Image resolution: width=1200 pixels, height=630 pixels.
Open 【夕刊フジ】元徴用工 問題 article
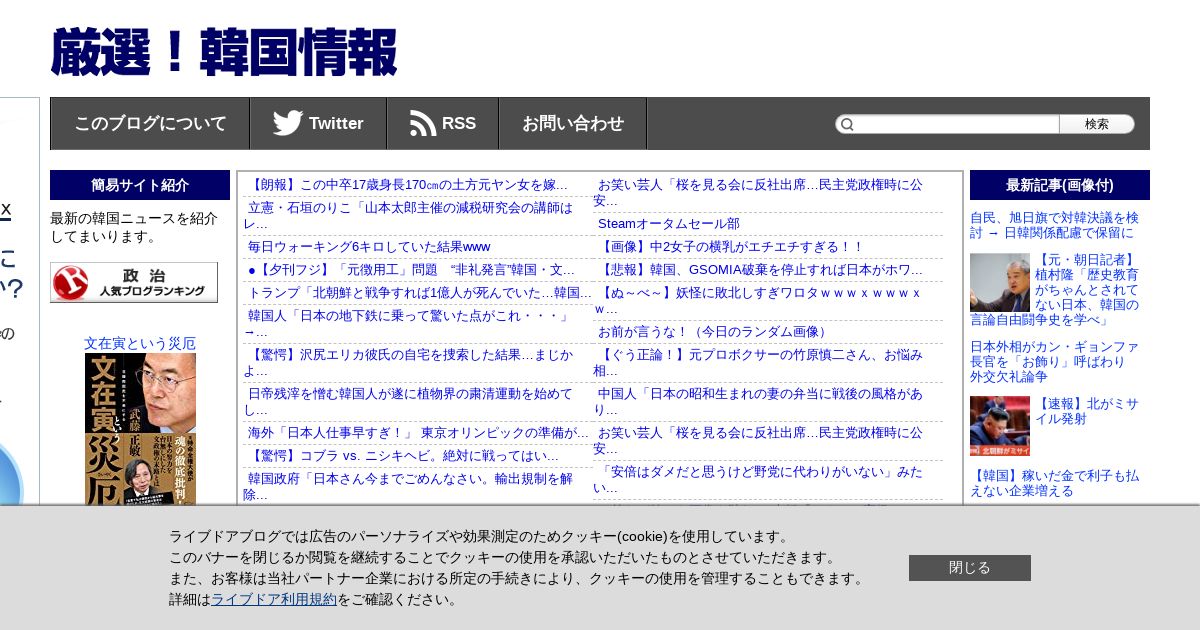click(x=411, y=269)
